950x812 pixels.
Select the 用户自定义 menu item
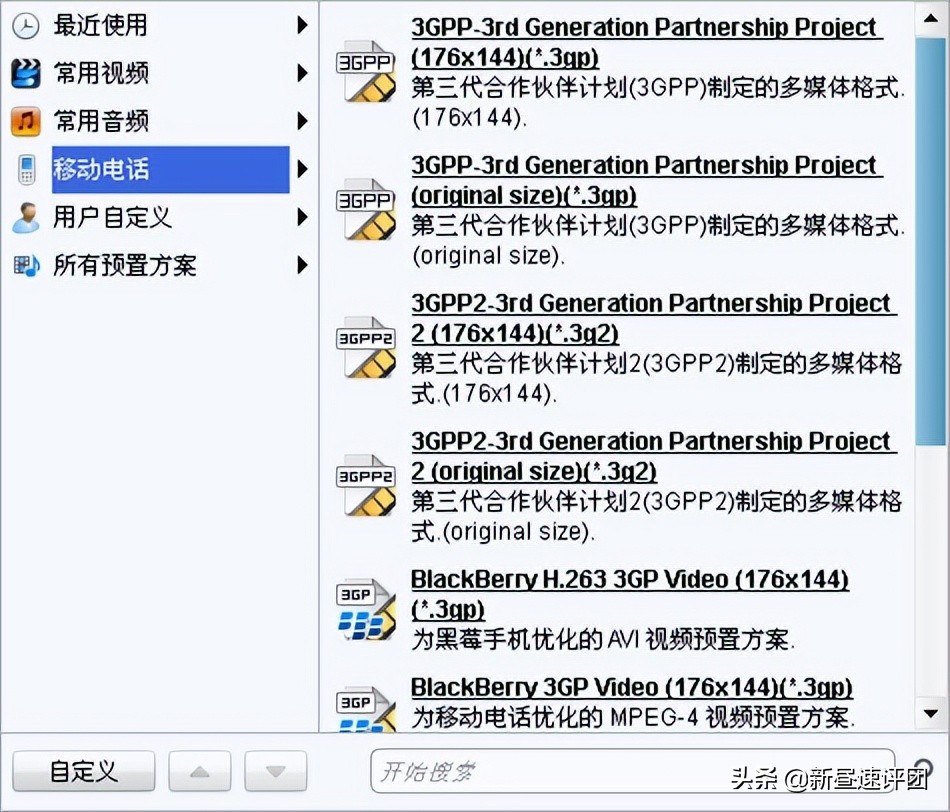(112, 217)
